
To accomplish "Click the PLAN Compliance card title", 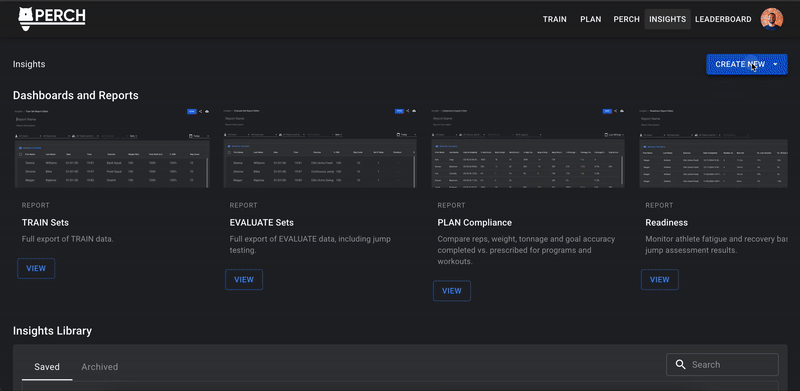I will click(474, 223).
